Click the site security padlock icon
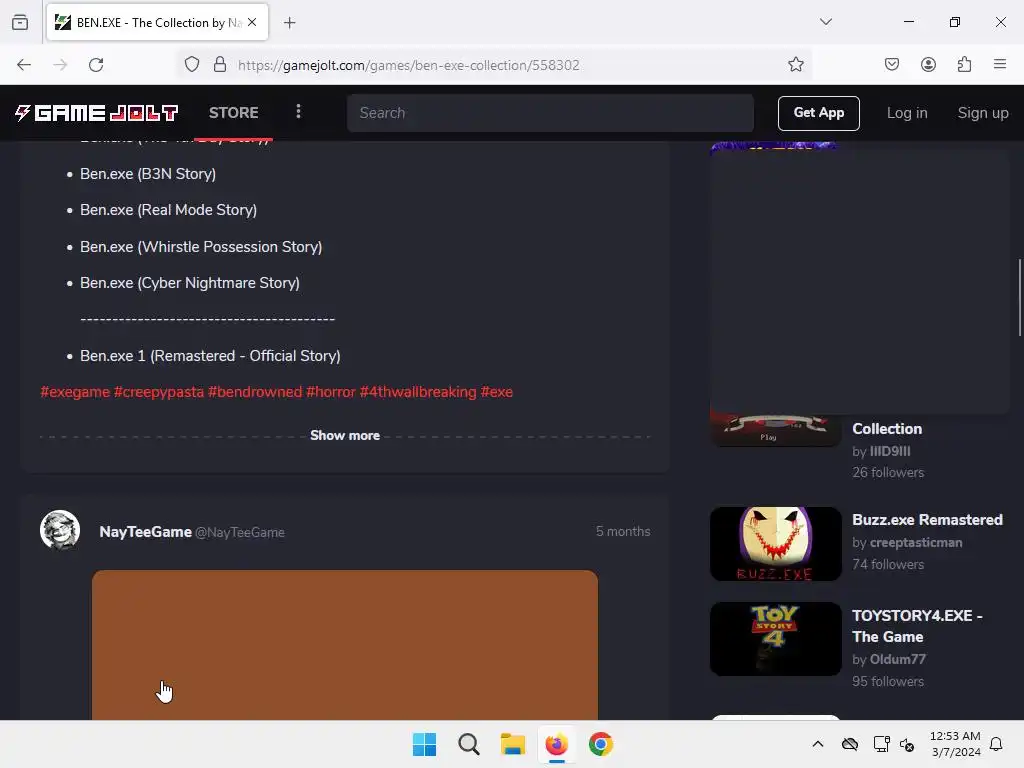This screenshot has height=768, width=1024. pyautogui.click(x=220, y=65)
